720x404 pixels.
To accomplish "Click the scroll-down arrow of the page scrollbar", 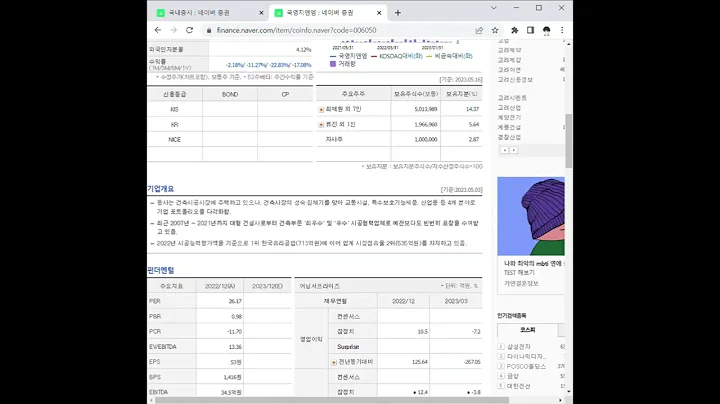I will [x=569, y=392].
